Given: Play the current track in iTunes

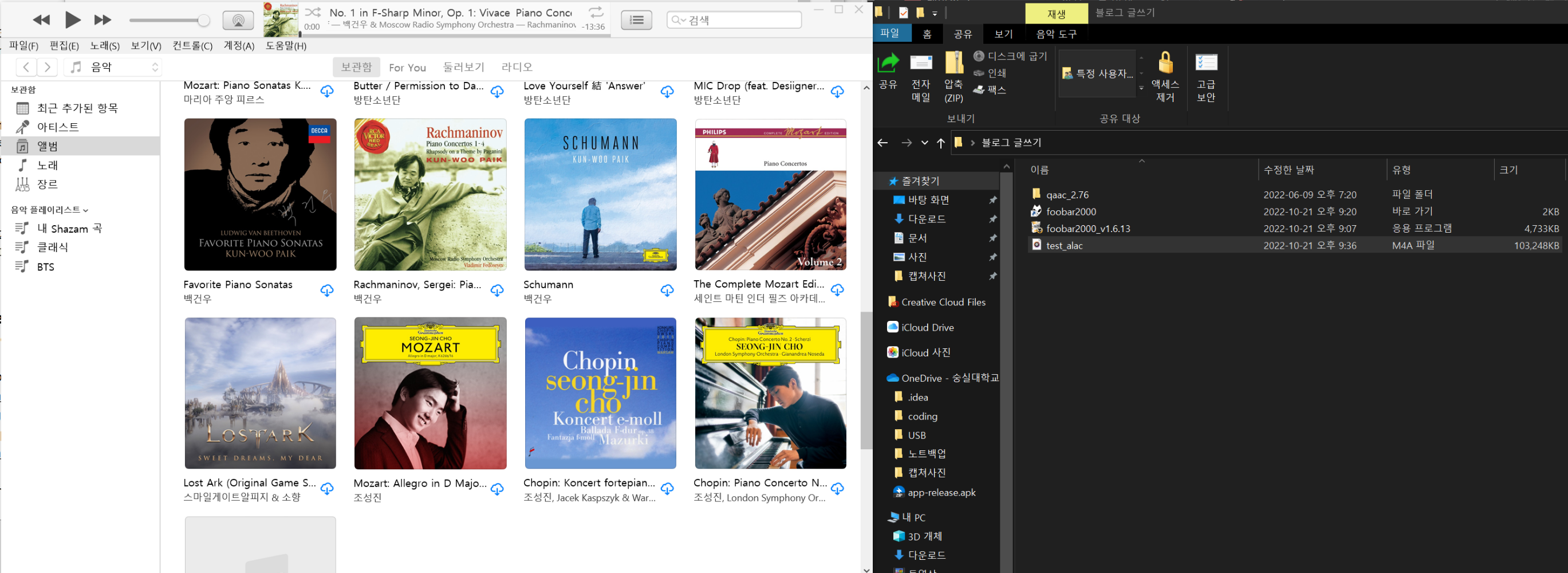Looking at the screenshot, I should point(72,20).
